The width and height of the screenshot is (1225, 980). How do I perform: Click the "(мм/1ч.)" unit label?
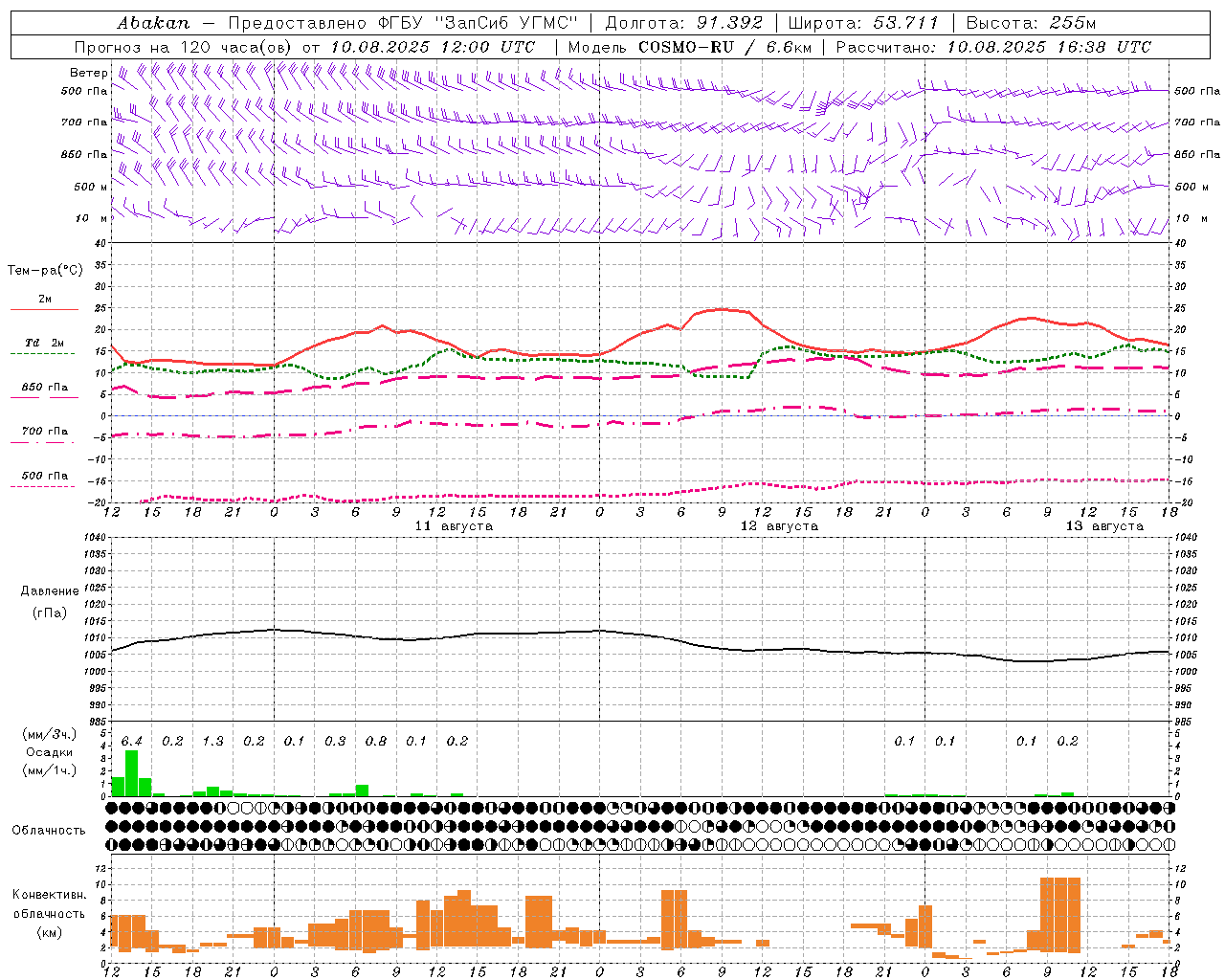[49, 770]
